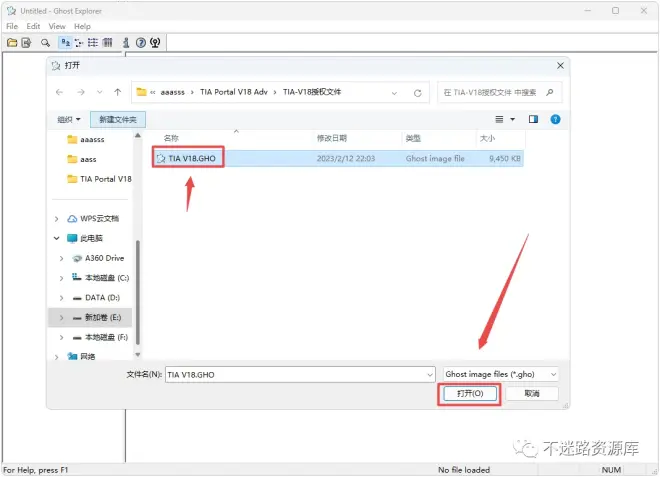Expand WPS云文档 tree node
The width and height of the screenshot is (660, 477).
coord(57,219)
